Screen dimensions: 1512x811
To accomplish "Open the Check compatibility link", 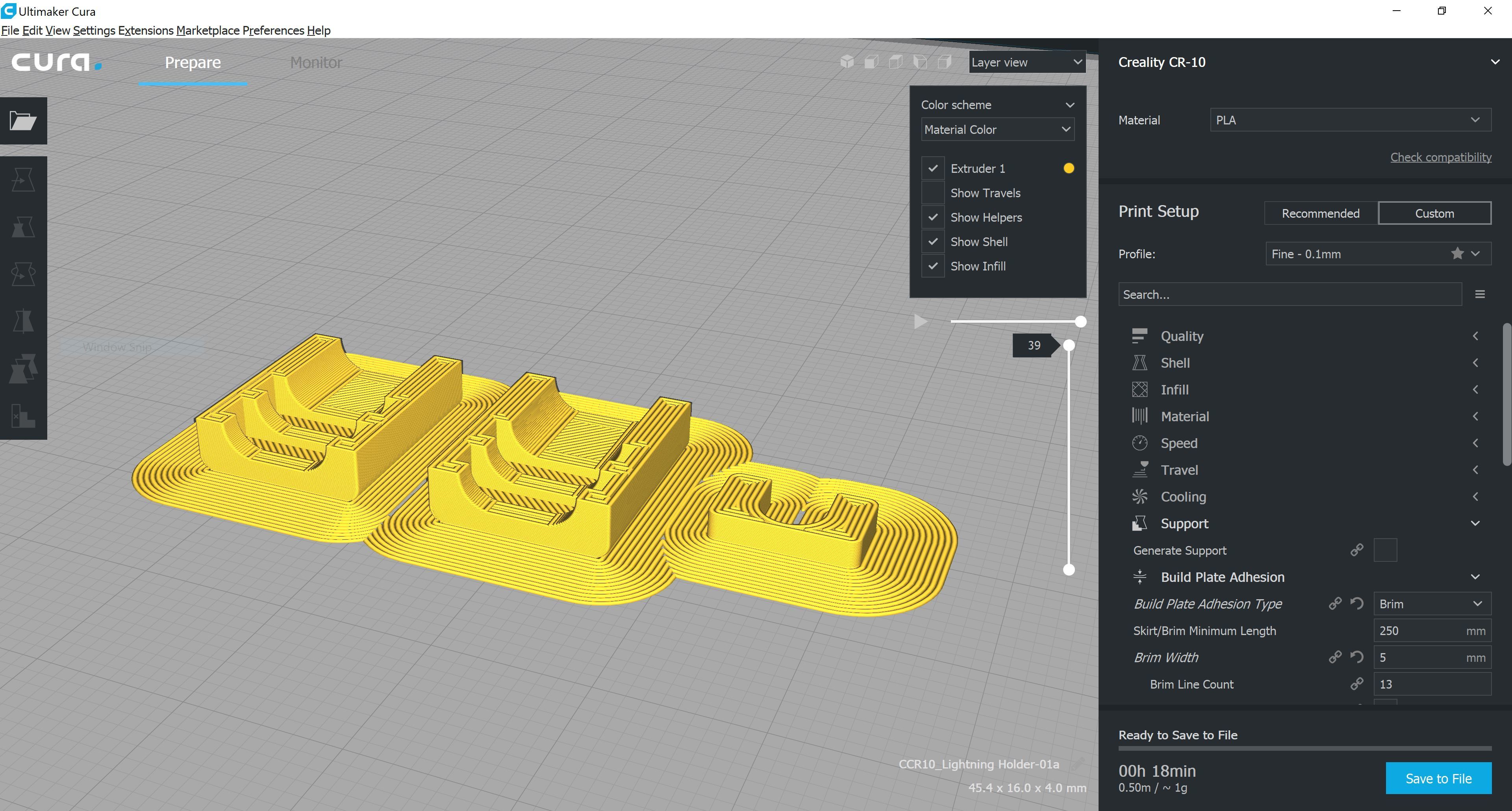I will [x=1440, y=157].
